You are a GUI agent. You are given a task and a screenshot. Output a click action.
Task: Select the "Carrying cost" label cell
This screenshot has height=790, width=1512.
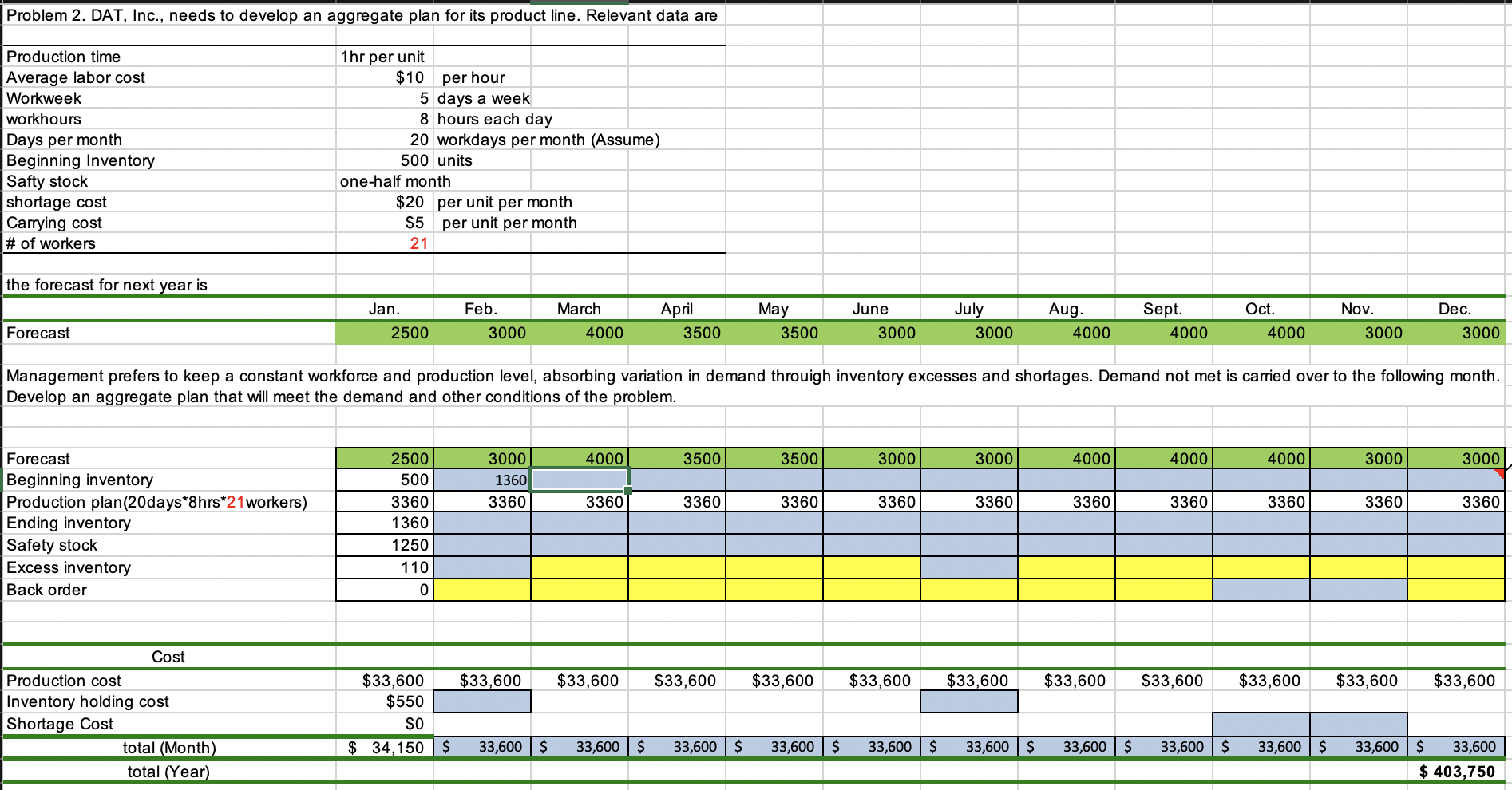pyautogui.click(x=169, y=223)
